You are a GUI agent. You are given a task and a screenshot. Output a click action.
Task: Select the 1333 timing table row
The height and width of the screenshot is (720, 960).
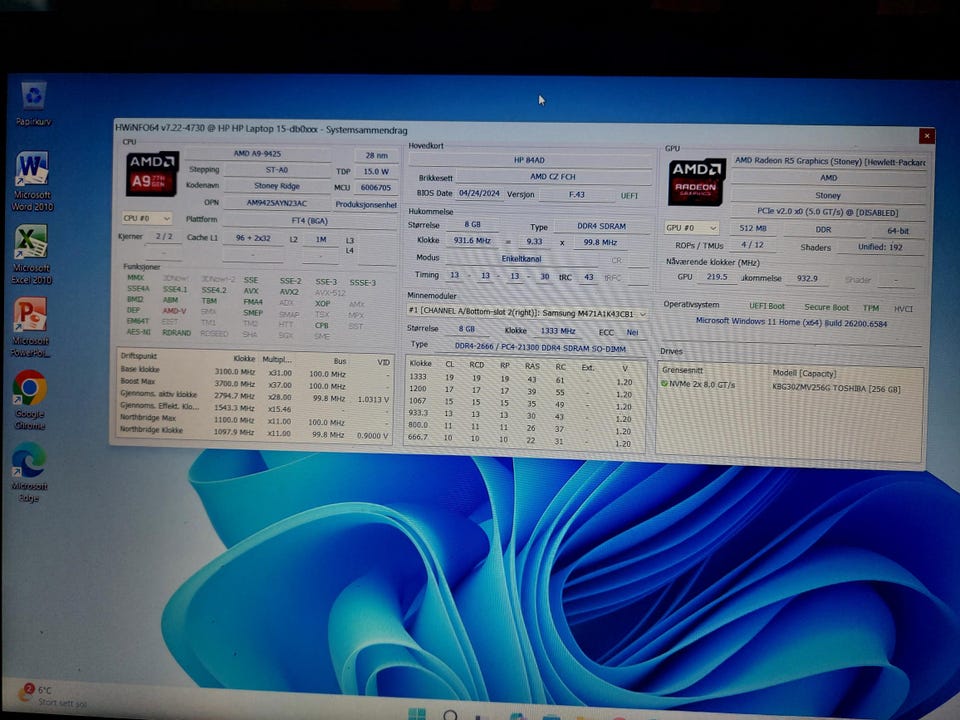(523, 379)
